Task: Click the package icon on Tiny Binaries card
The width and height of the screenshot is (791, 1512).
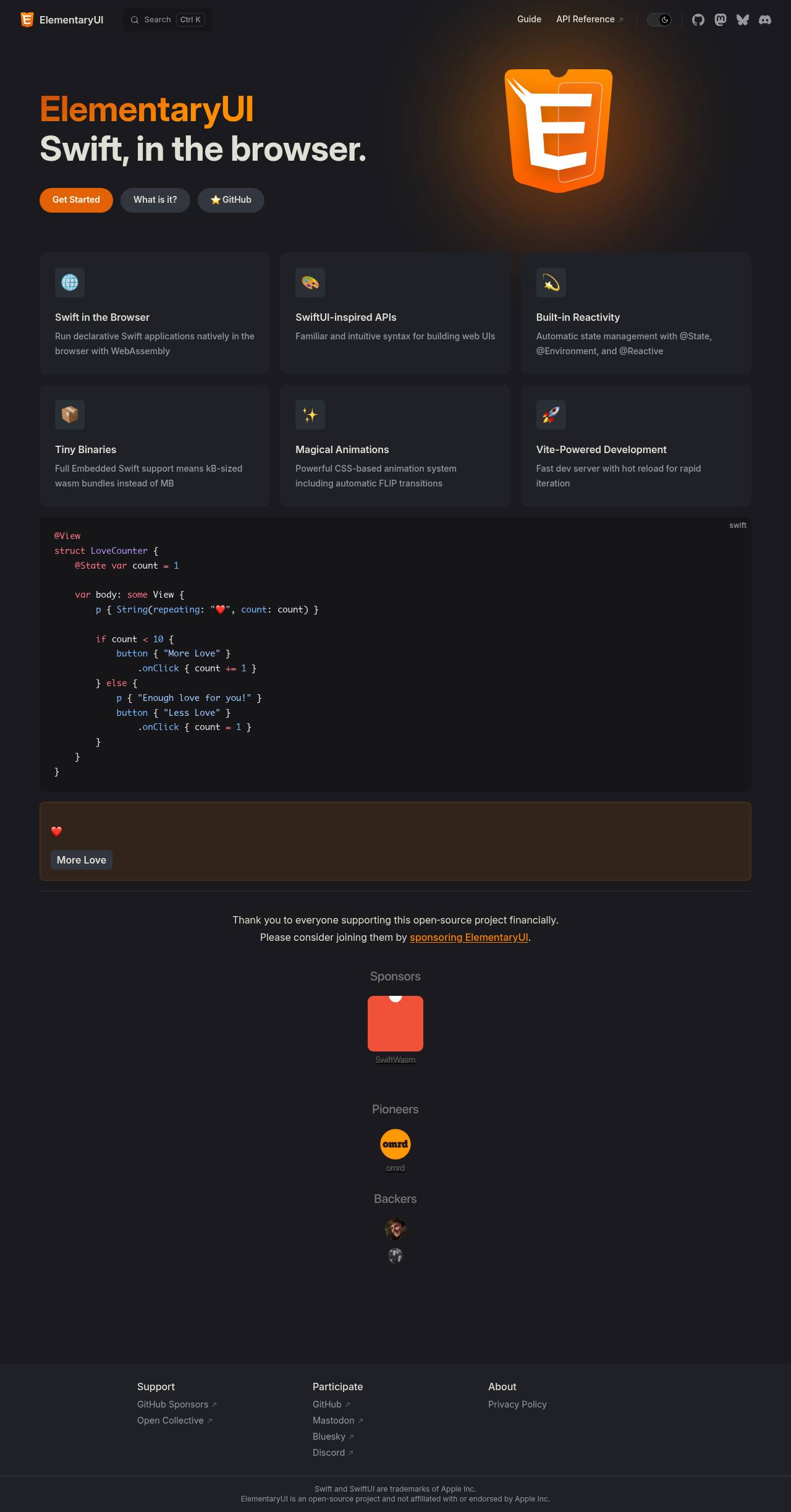Action: coord(70,415)
